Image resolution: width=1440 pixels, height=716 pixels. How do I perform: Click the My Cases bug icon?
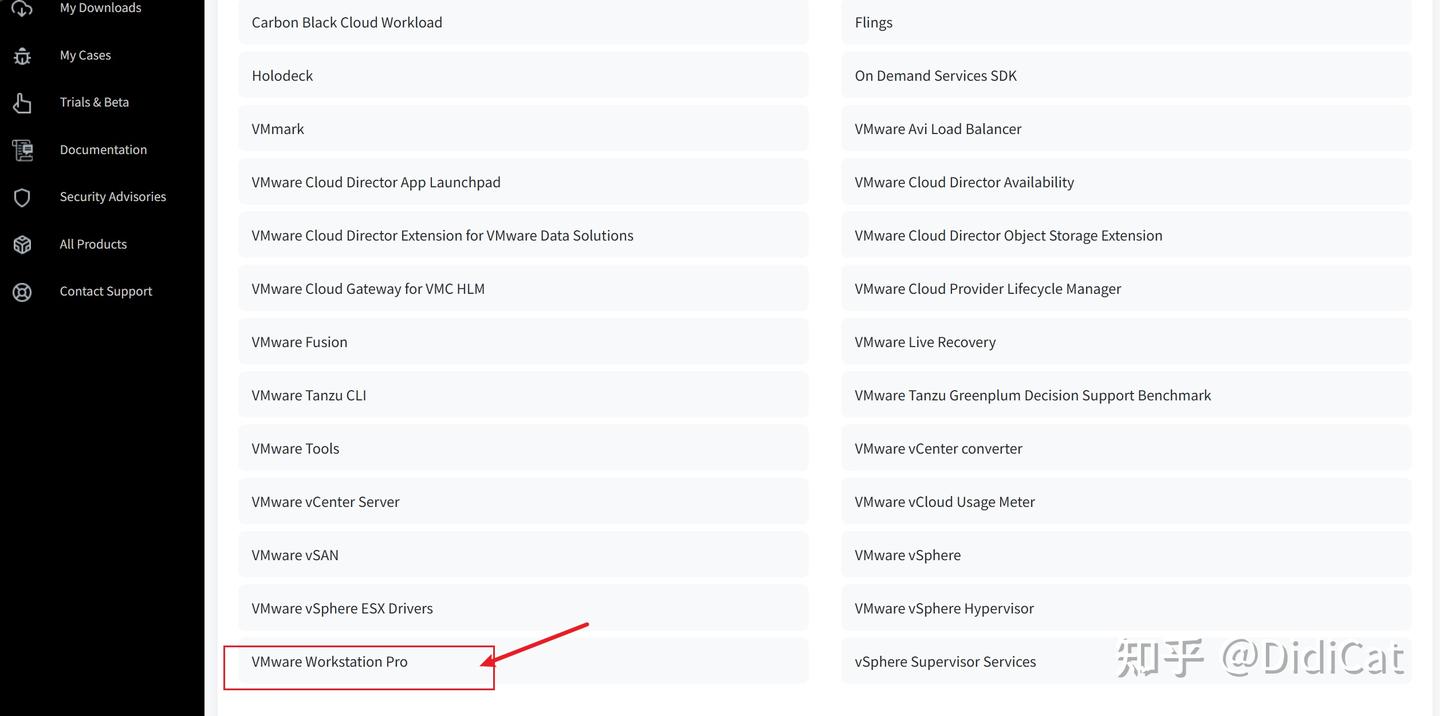coord(22,55)
